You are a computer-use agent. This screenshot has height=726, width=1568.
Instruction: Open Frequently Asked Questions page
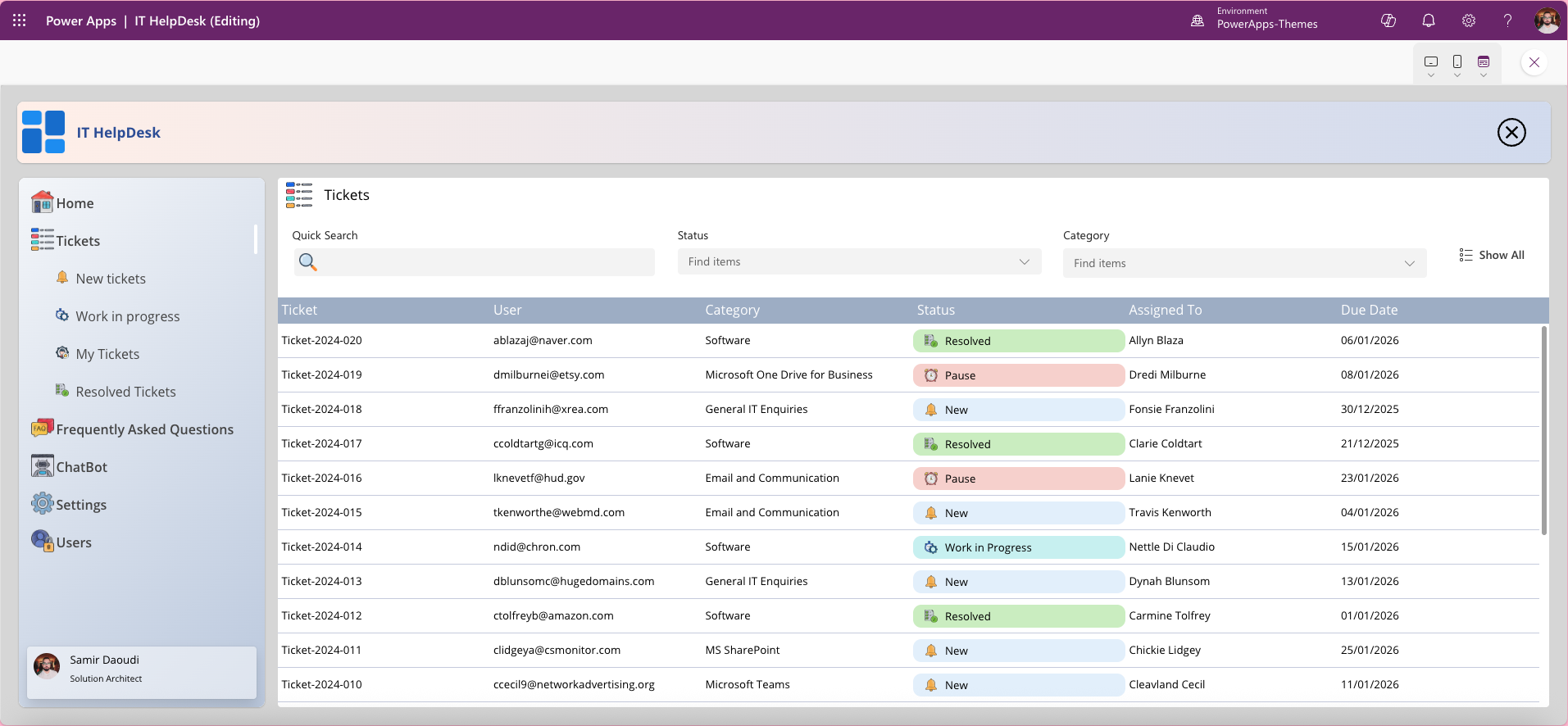(144, 429)
